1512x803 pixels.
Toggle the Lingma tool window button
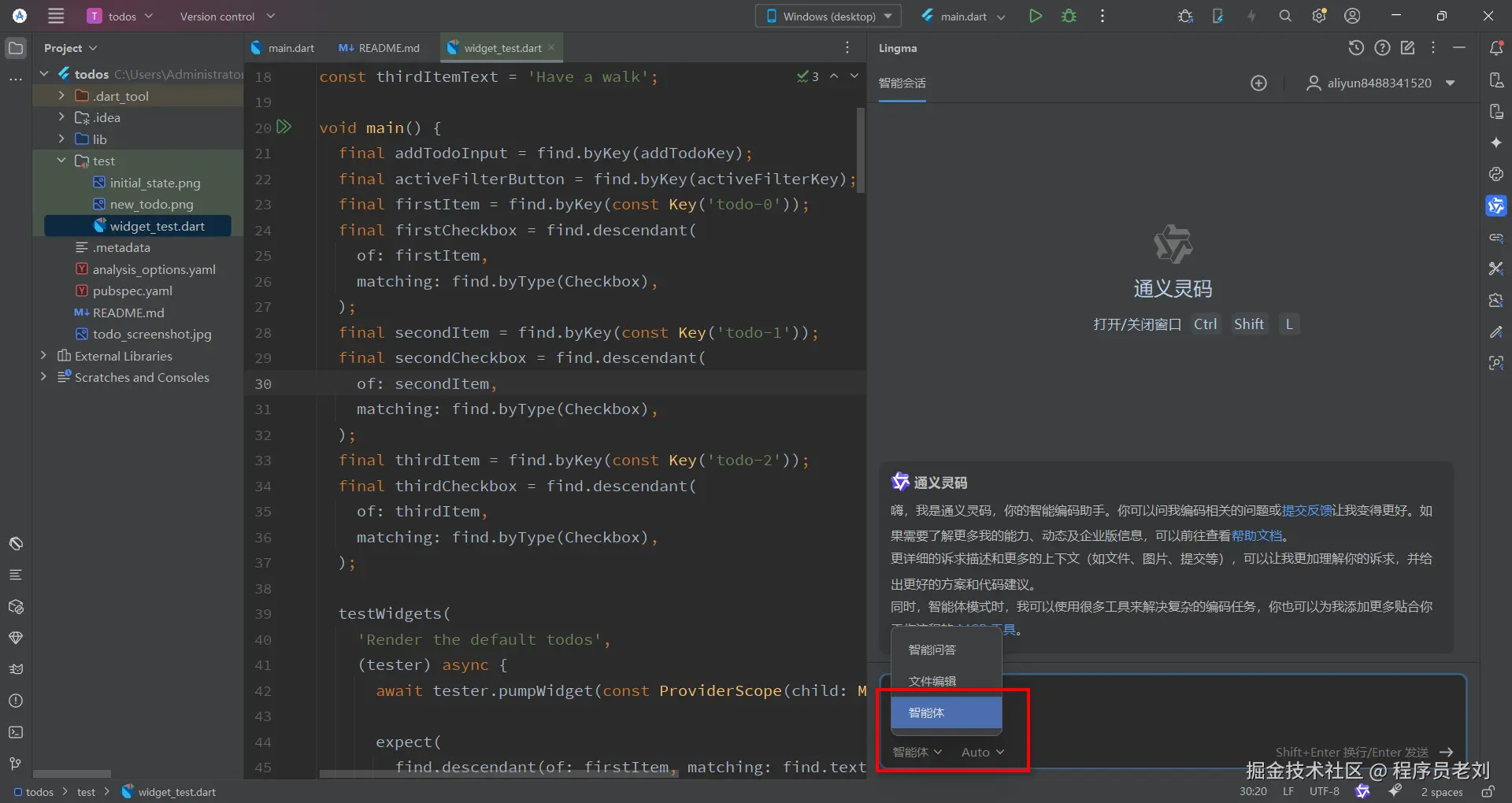[x=1496, y=205]
